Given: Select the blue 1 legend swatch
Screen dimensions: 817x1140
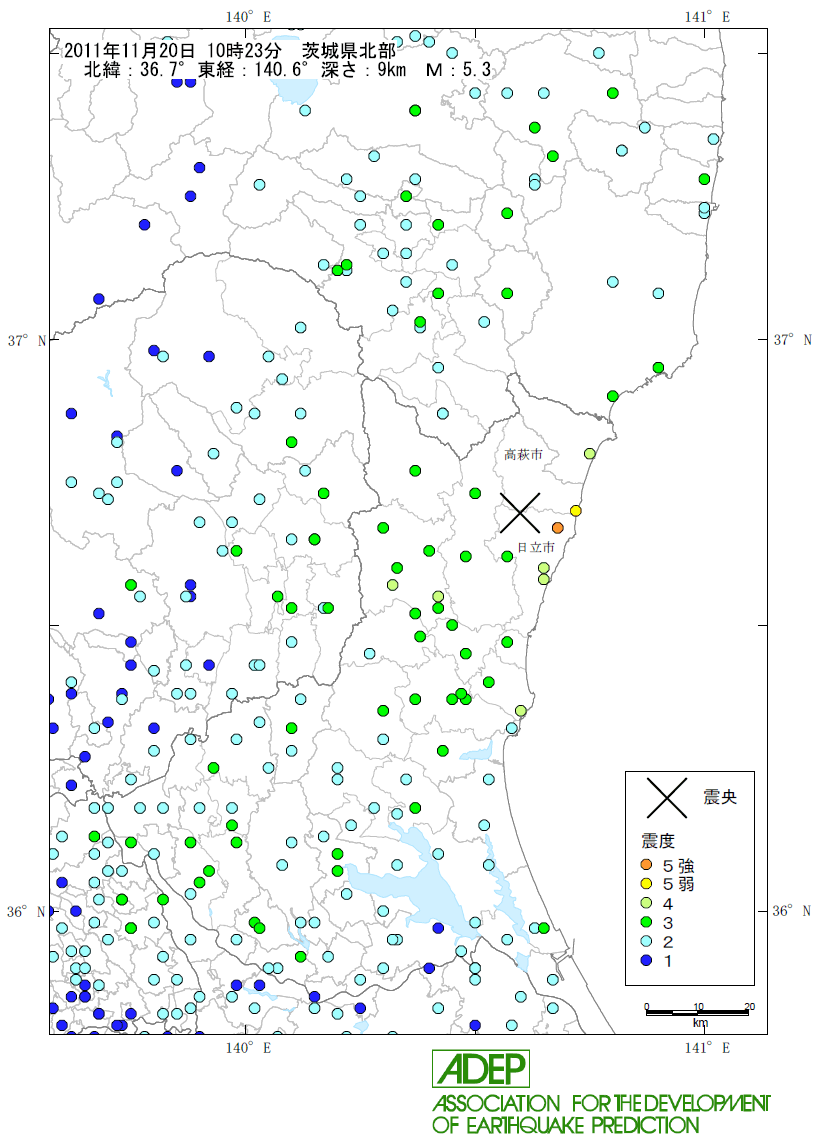Looking at the screenshot, I should click(646, 960).
